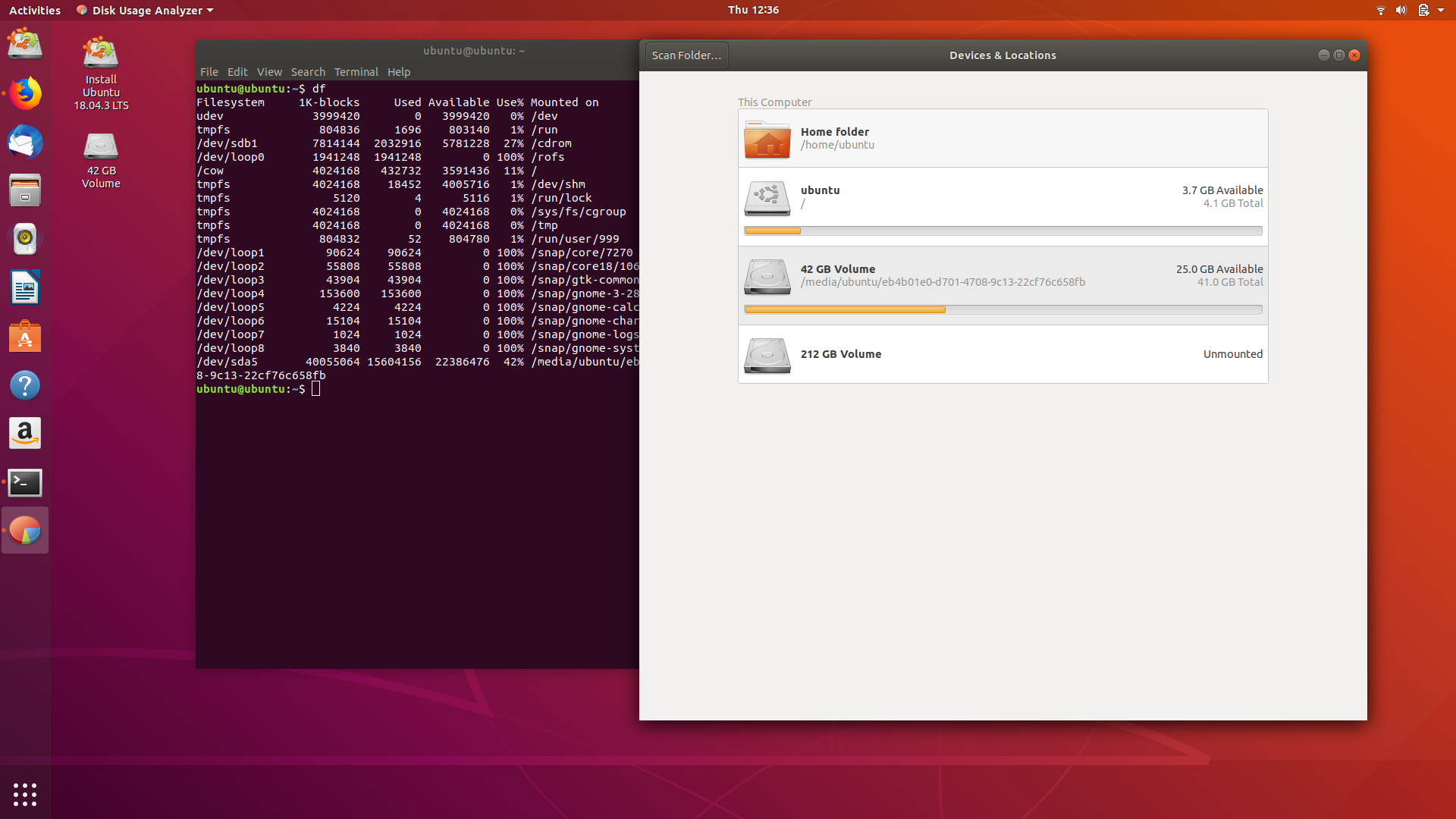Image resolution: width=1456 pixels, height=819 pixels.
Task: Click the 42 GB Volume usage bar
Action: [1003, 309]
